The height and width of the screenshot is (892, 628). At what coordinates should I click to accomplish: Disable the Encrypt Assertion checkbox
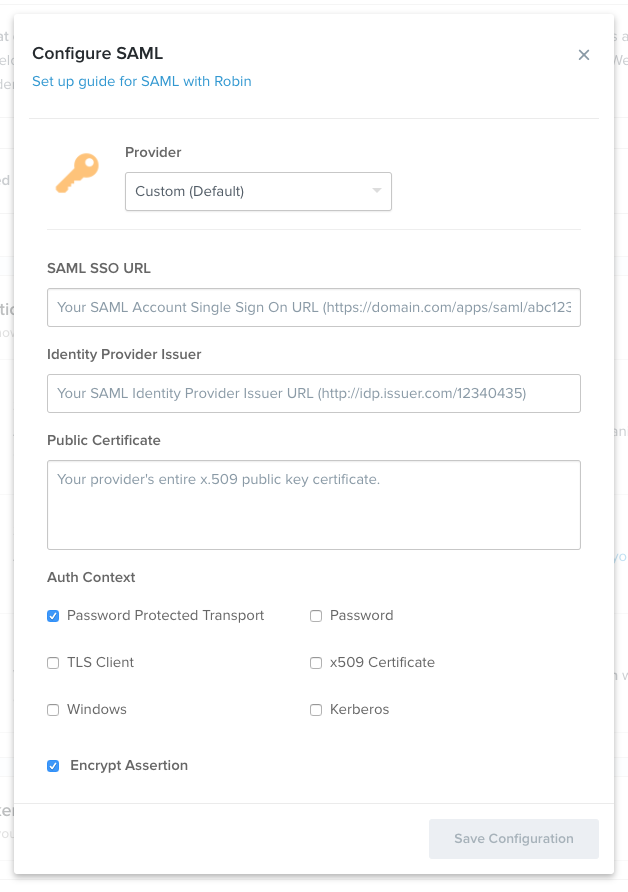pyautogui.click(x=53, y=766)
